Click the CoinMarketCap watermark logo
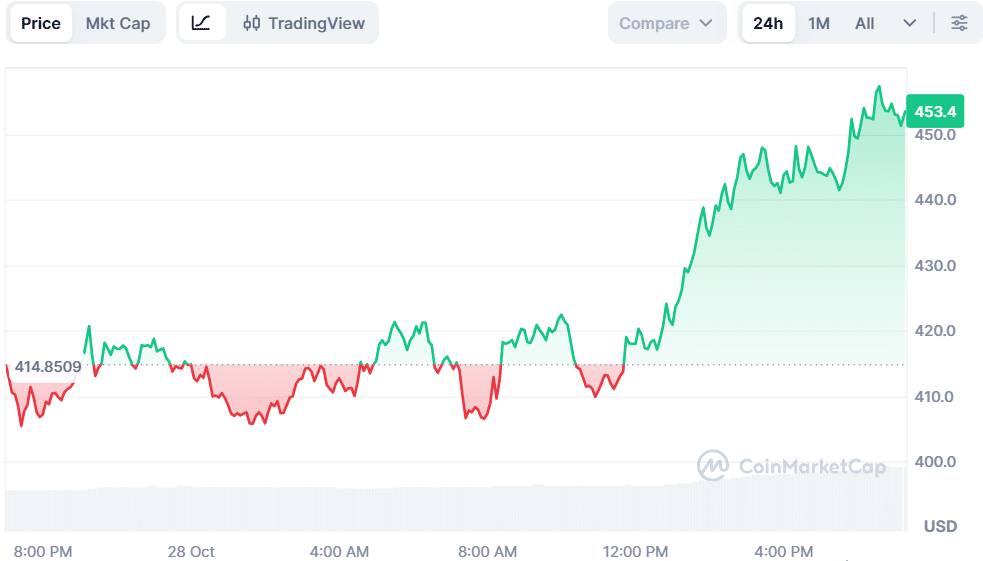983x561 pixels. [x=791, y=465]
